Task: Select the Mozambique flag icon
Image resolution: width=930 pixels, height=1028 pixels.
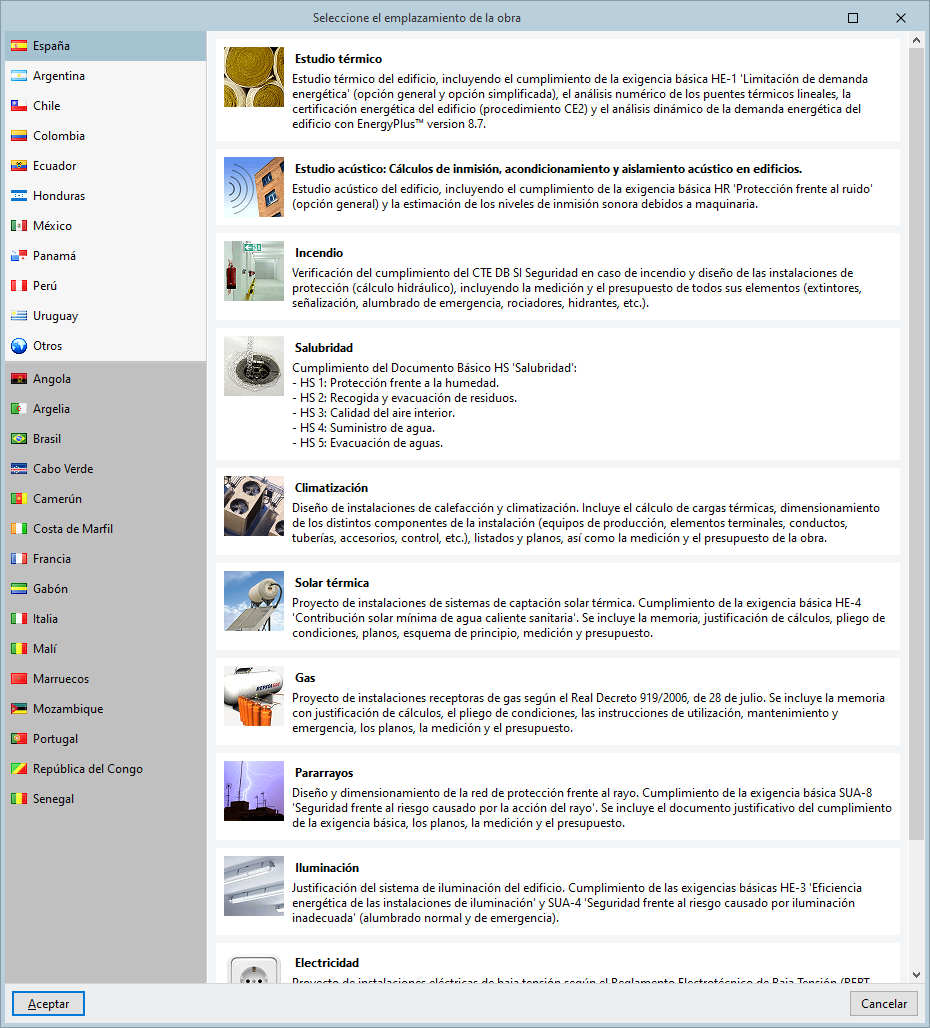Action: 19,709
